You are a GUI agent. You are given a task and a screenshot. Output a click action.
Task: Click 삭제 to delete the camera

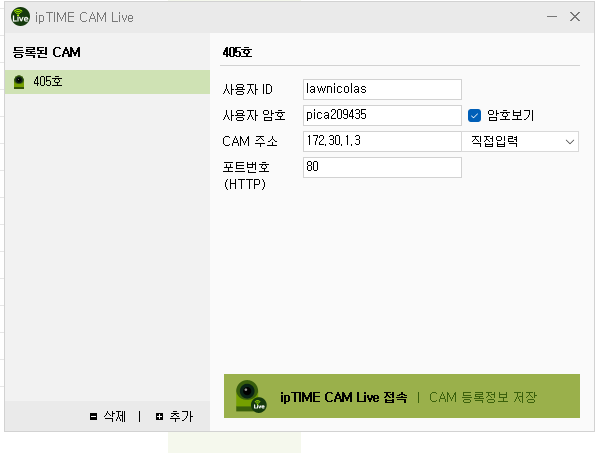115,416
